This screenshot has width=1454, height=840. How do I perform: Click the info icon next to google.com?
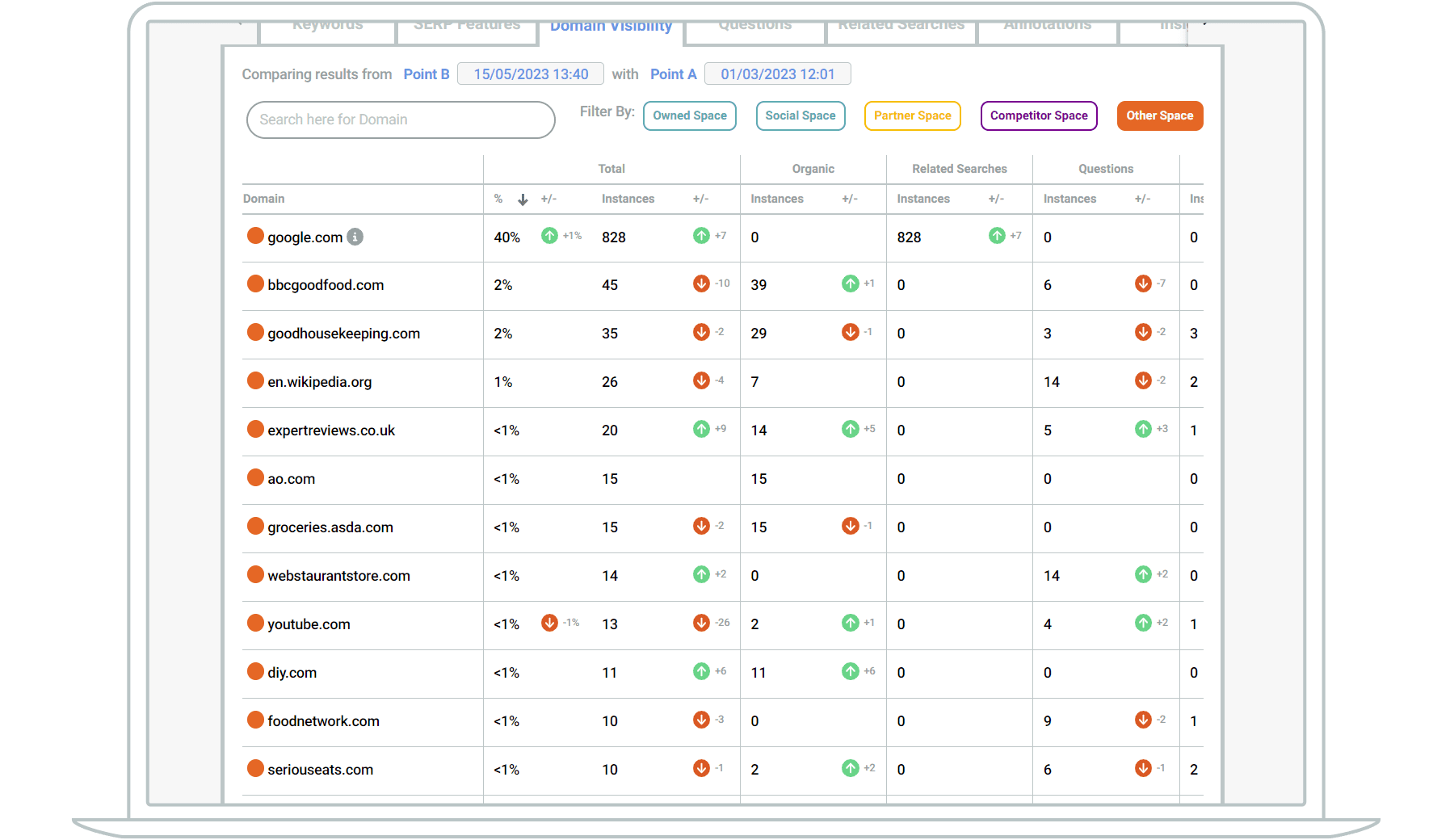355,237
